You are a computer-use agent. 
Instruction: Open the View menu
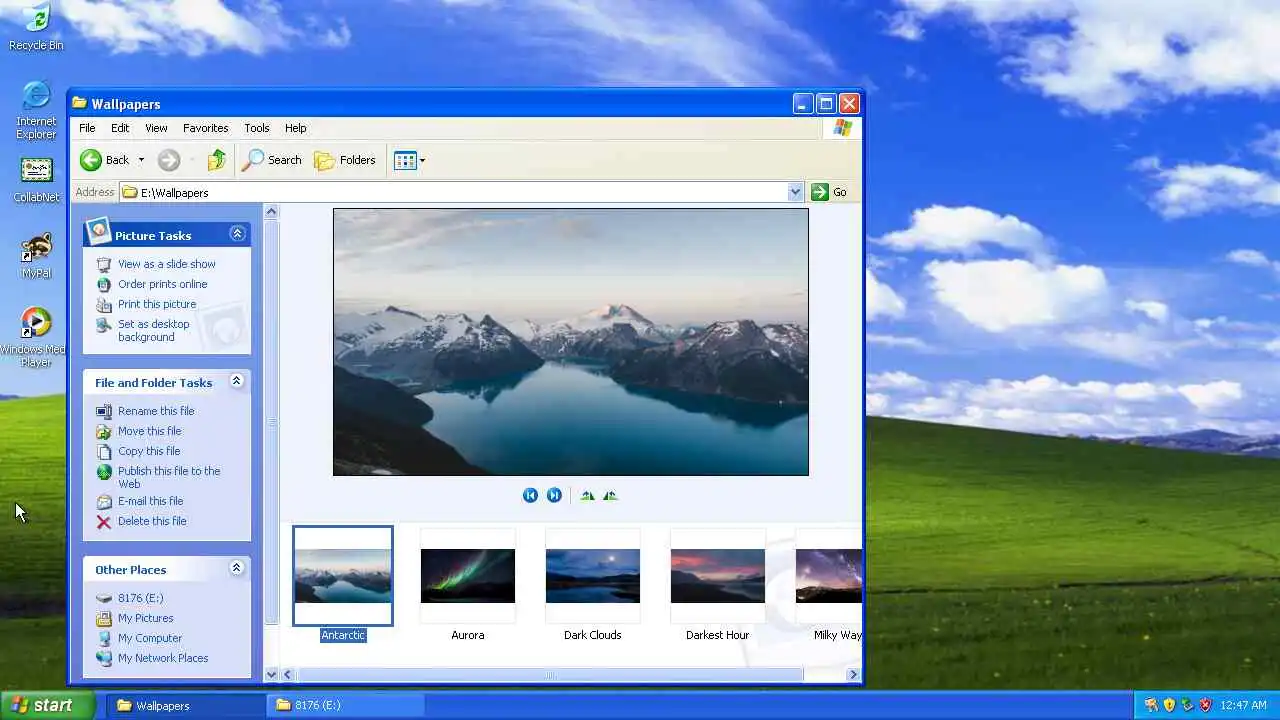click(156, 128)
